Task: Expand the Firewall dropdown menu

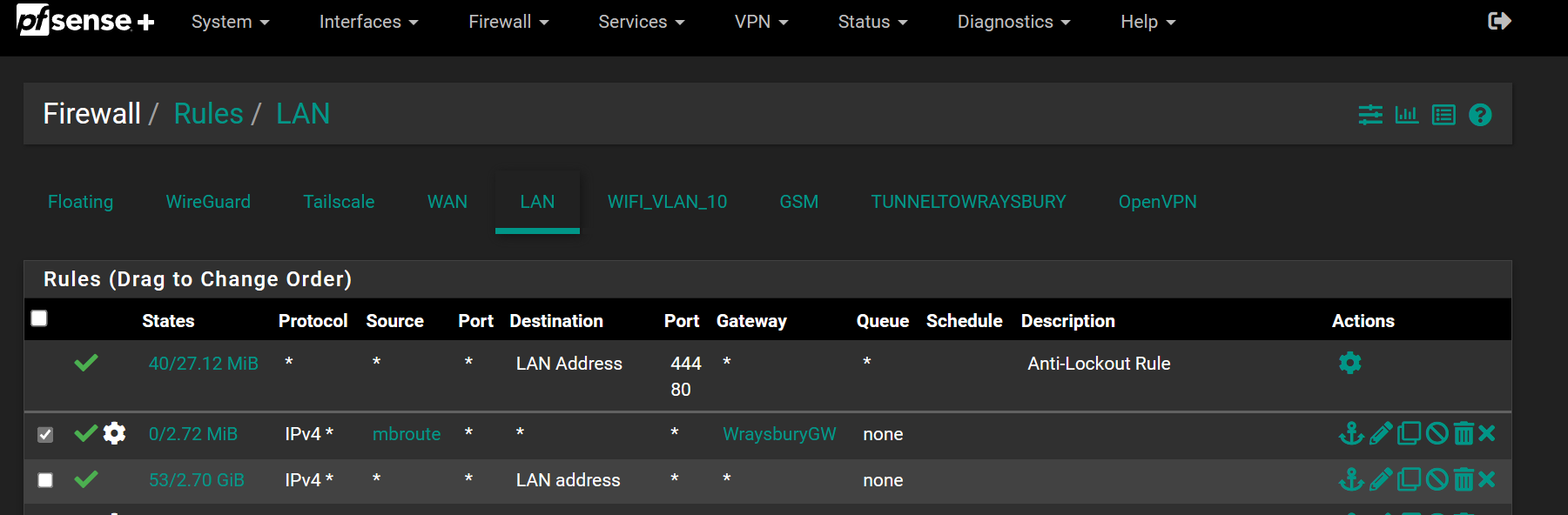Action: coord(508,22)
